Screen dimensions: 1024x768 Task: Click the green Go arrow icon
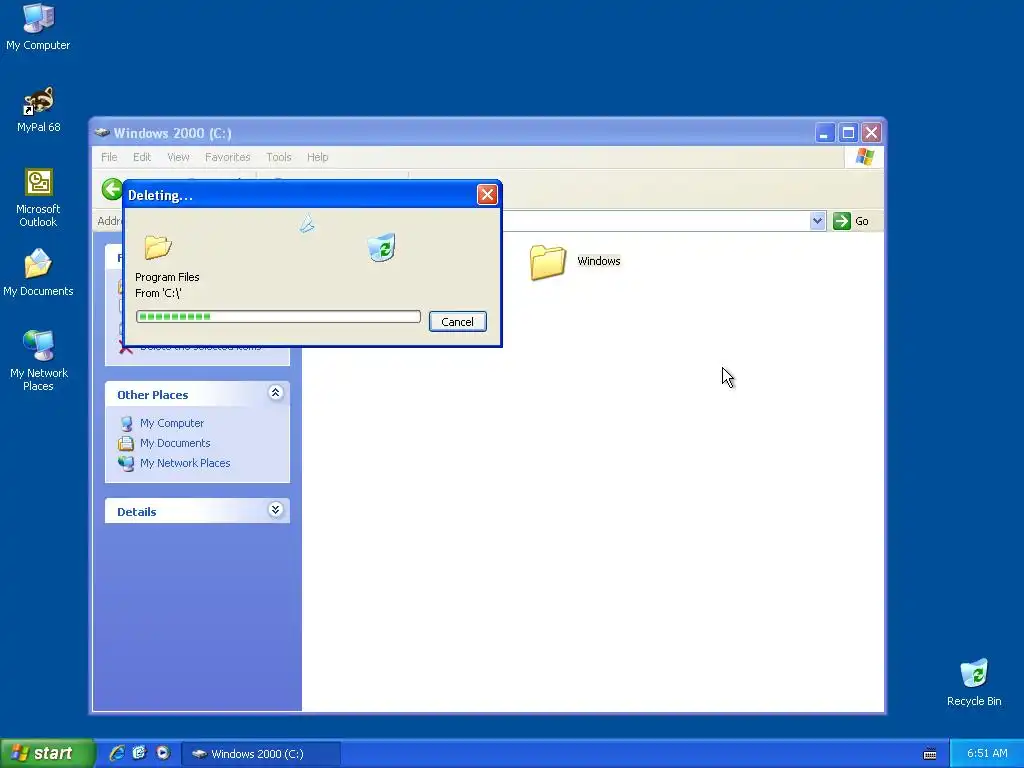(x=842, y=221)
